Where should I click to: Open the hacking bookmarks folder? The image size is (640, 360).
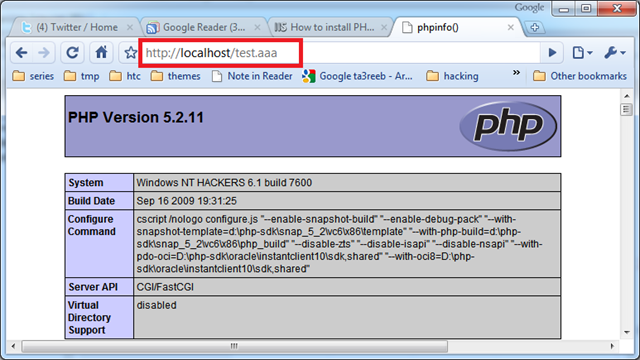click(x=452, y=76)
